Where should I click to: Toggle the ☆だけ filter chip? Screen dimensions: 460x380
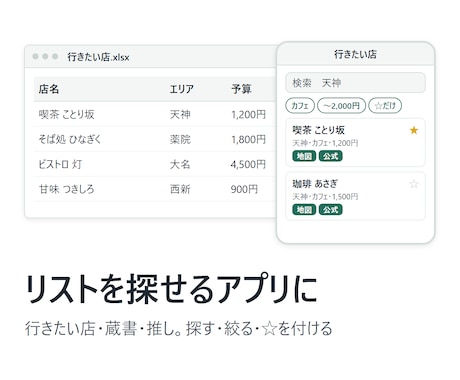pos(385,106)
